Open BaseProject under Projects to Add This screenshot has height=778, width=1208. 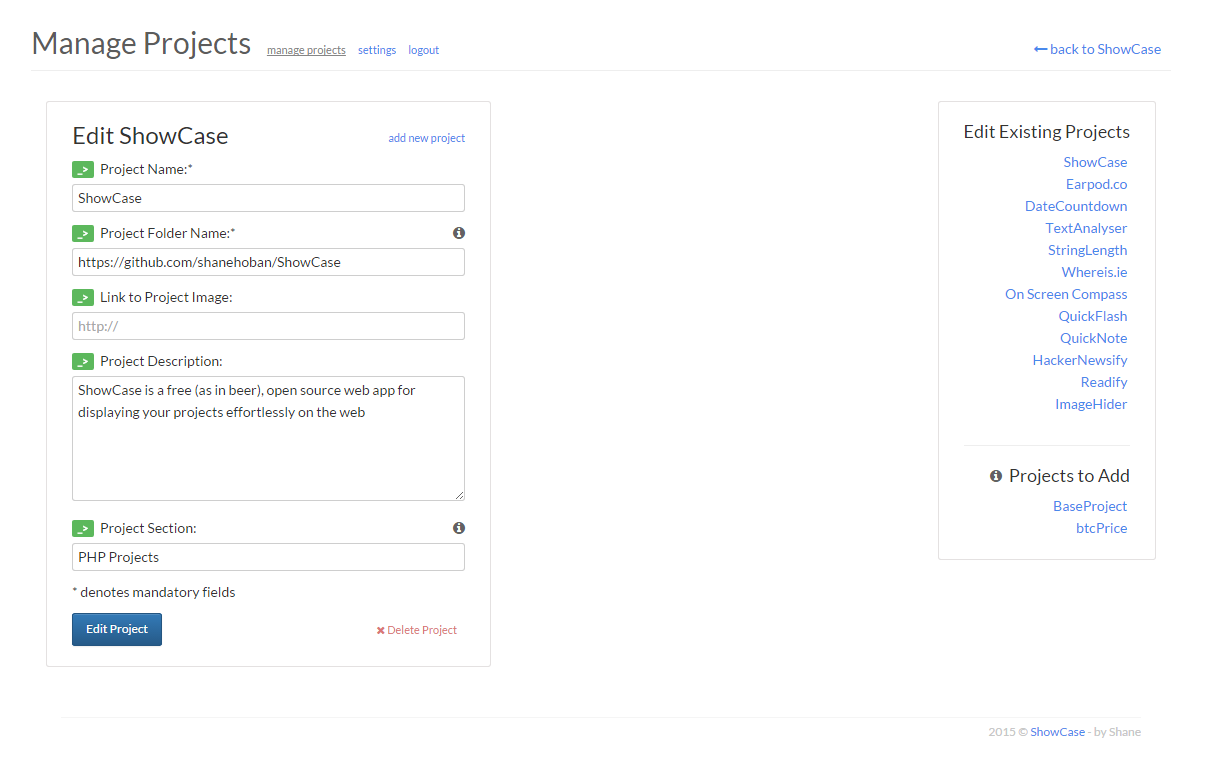(1089, 506)
